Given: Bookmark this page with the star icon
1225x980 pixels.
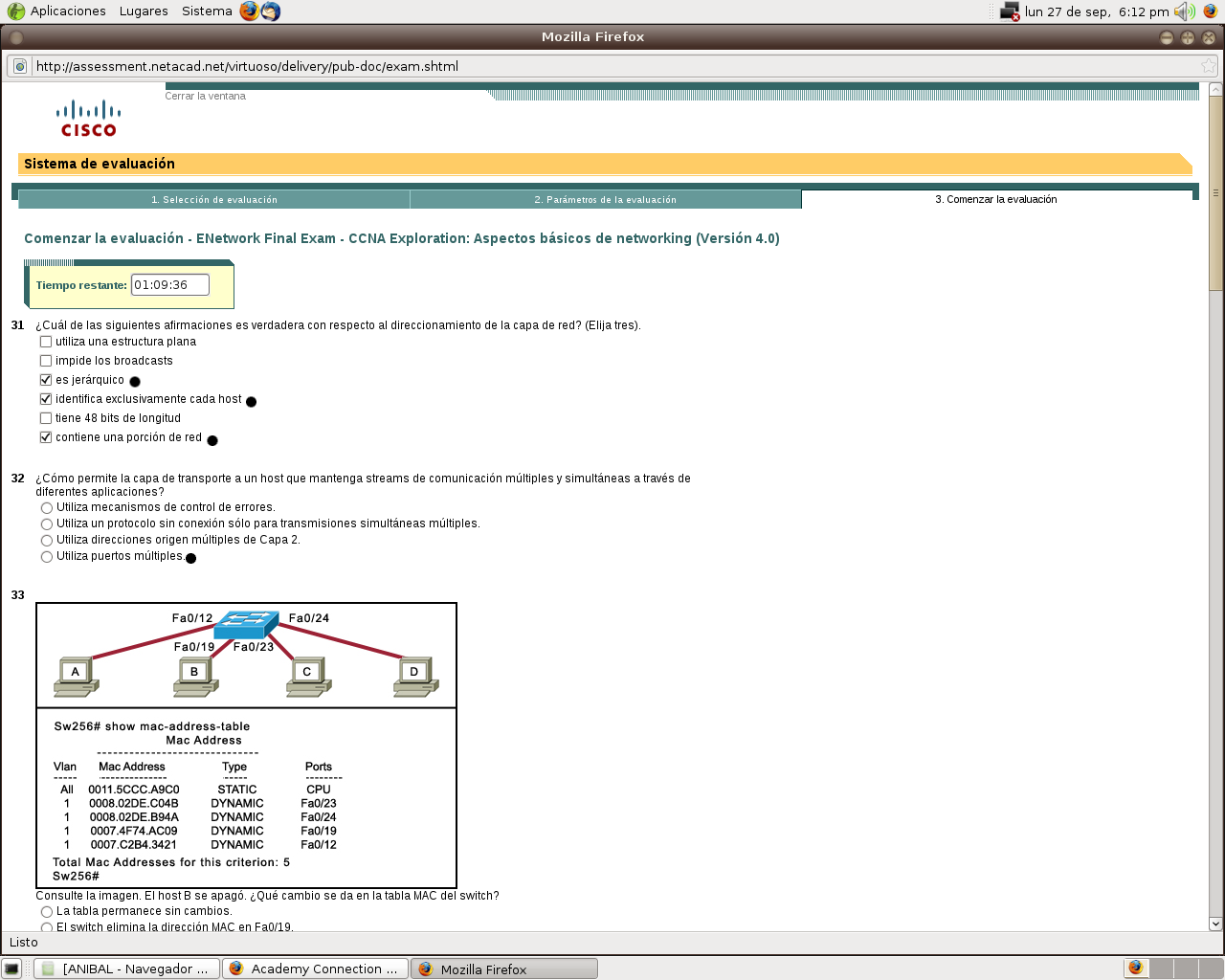Looking at the screenshot, I should (1209, 66).
